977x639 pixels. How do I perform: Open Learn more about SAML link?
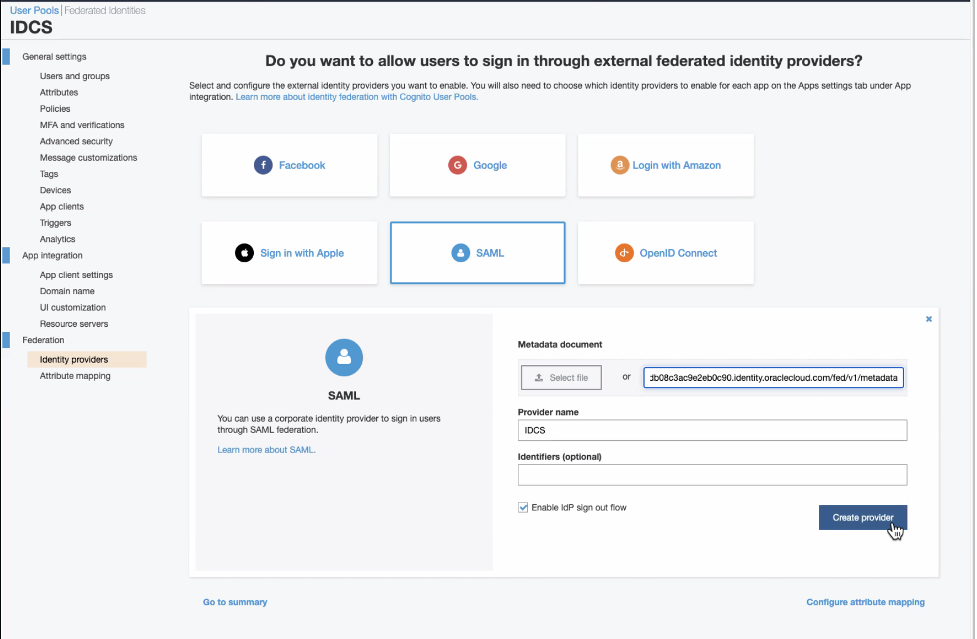266,450
